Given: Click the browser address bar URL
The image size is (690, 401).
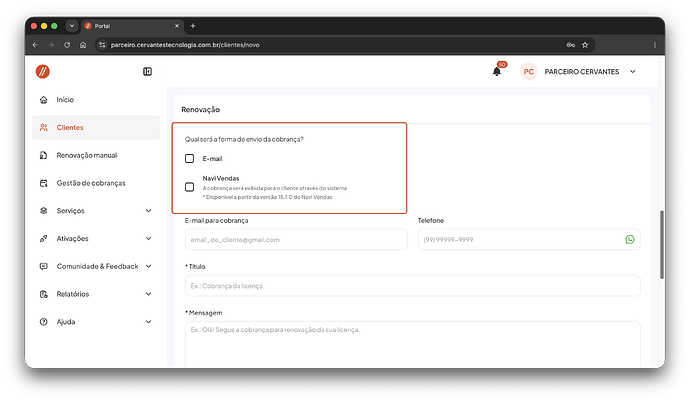Looking at the screenshot, I should (x=185, y=45).
